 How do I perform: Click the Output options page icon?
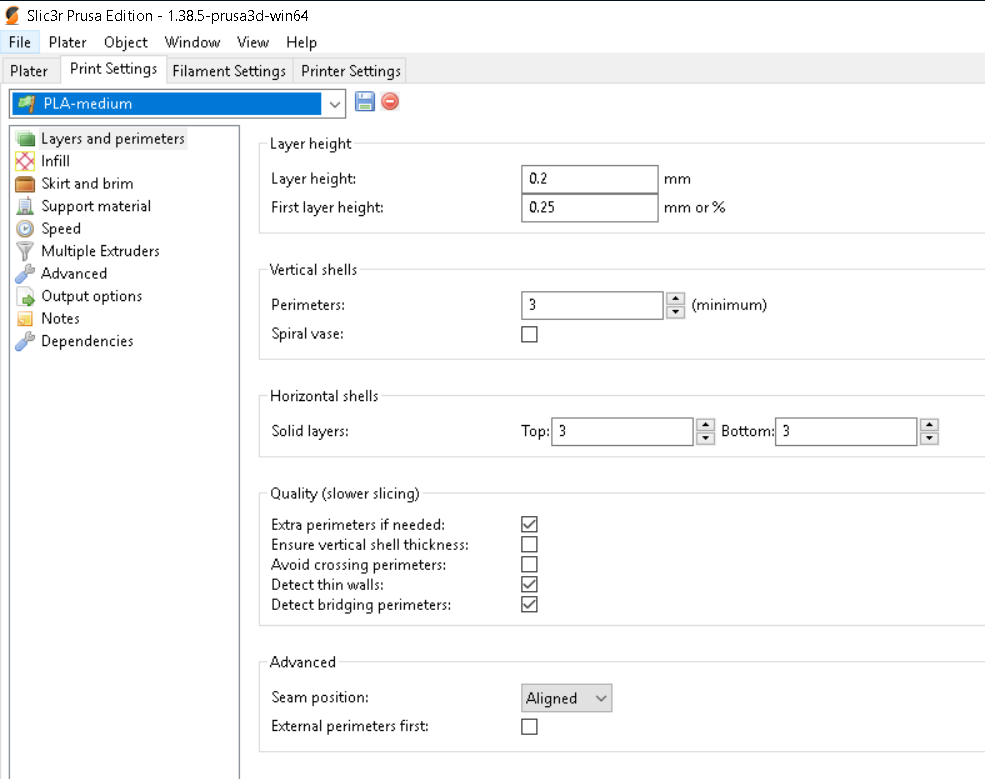[25, 297]
